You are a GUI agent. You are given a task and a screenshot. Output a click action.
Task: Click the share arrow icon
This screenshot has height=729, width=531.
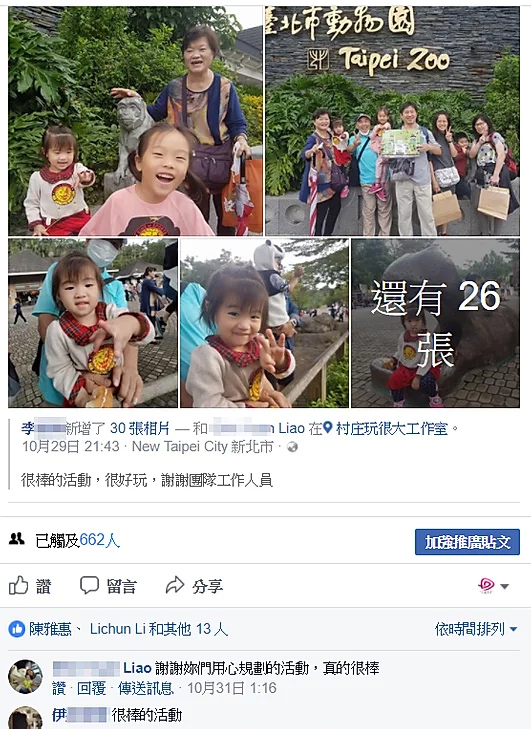(175, 585)
